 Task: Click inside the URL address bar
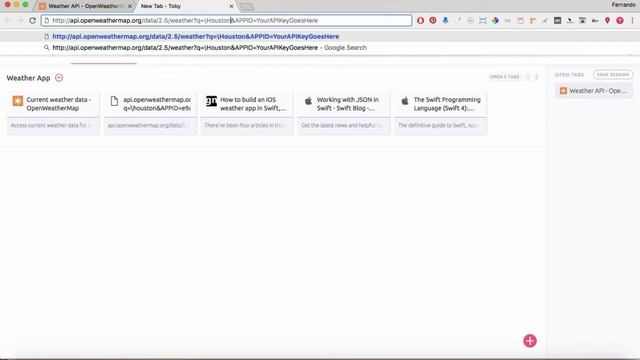227,20
